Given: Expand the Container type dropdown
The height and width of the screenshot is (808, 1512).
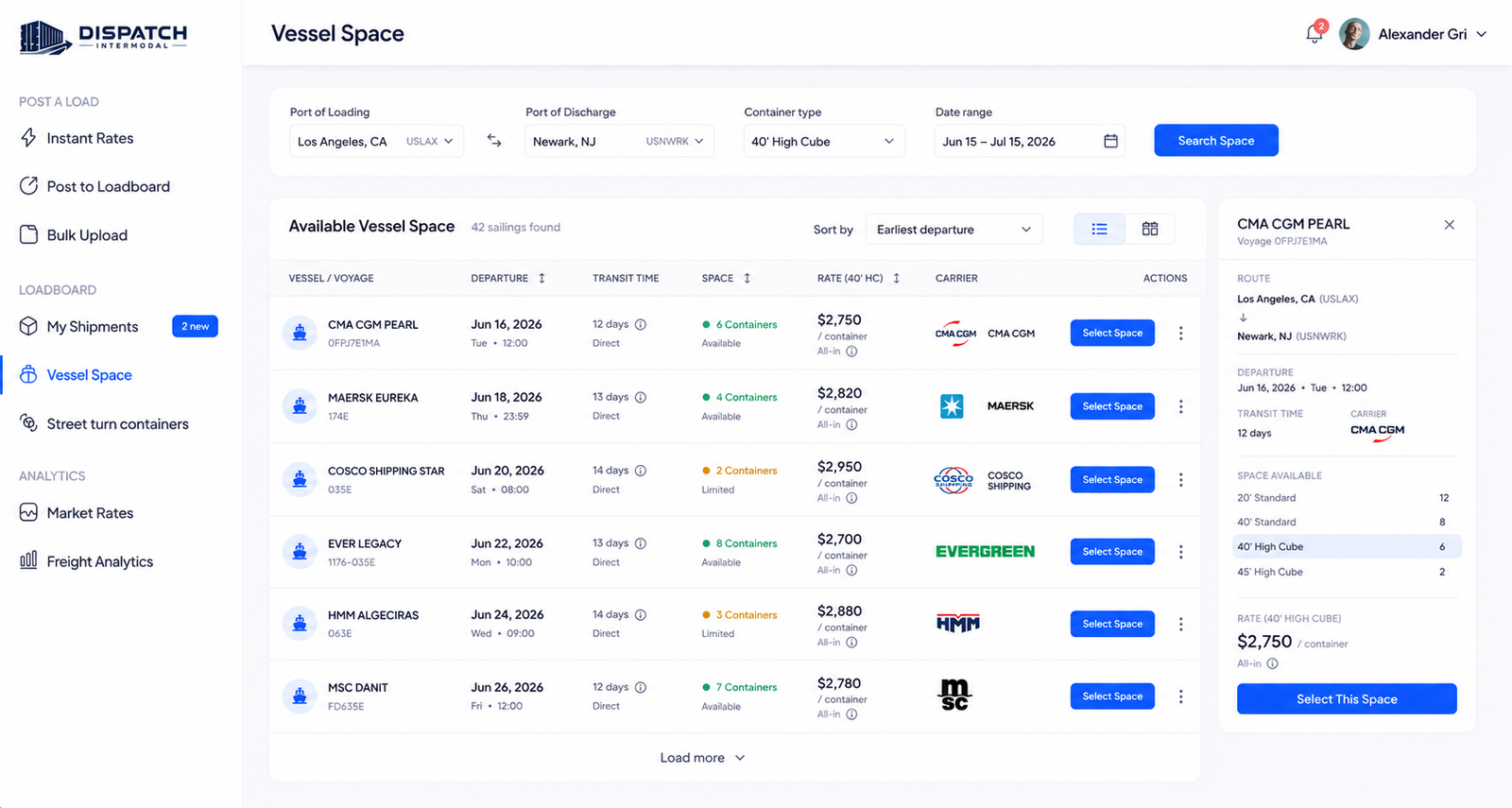Looking at the screenshot, I should coord(824,141).
